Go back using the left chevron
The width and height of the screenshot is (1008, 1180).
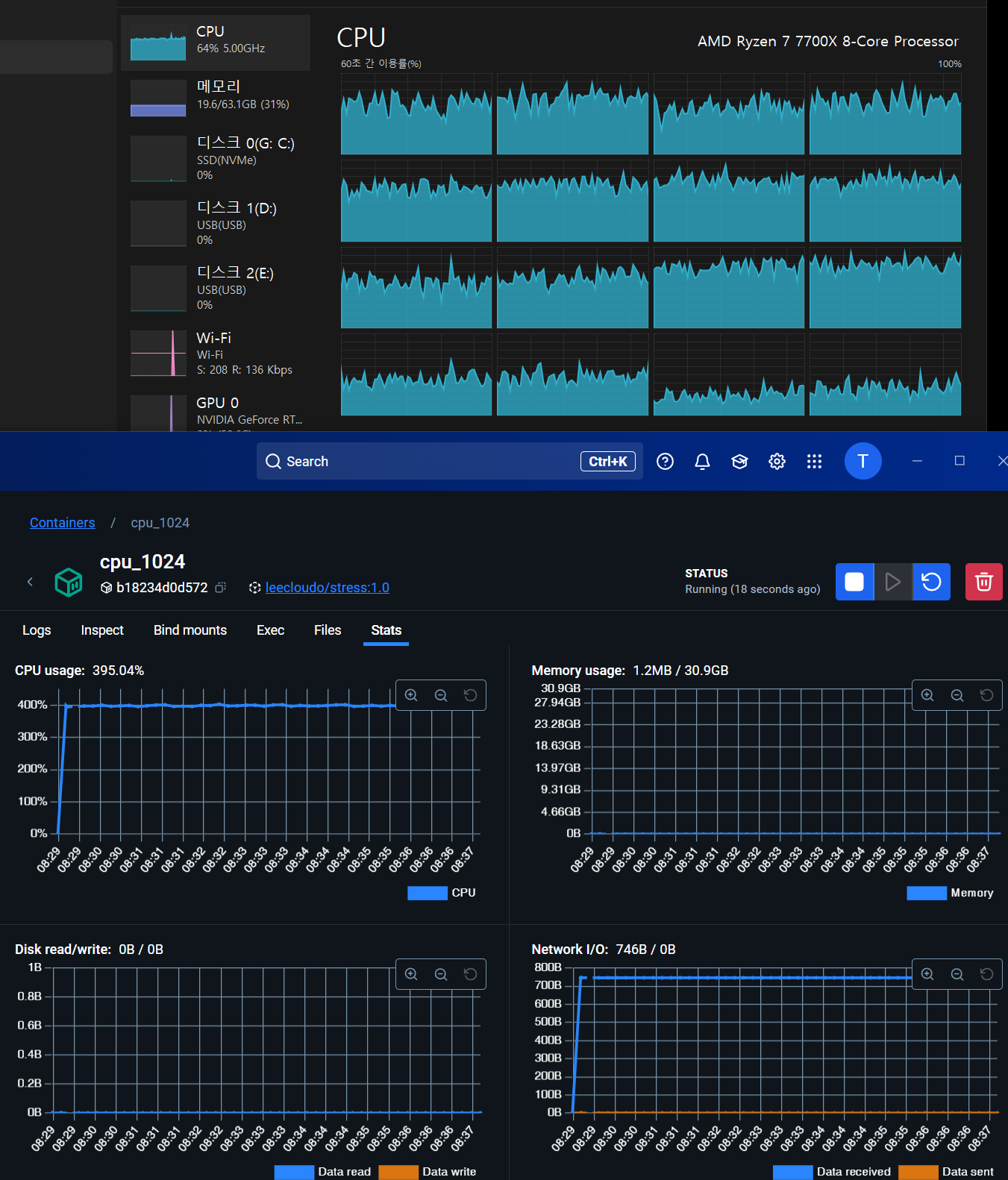coord(30,582)
